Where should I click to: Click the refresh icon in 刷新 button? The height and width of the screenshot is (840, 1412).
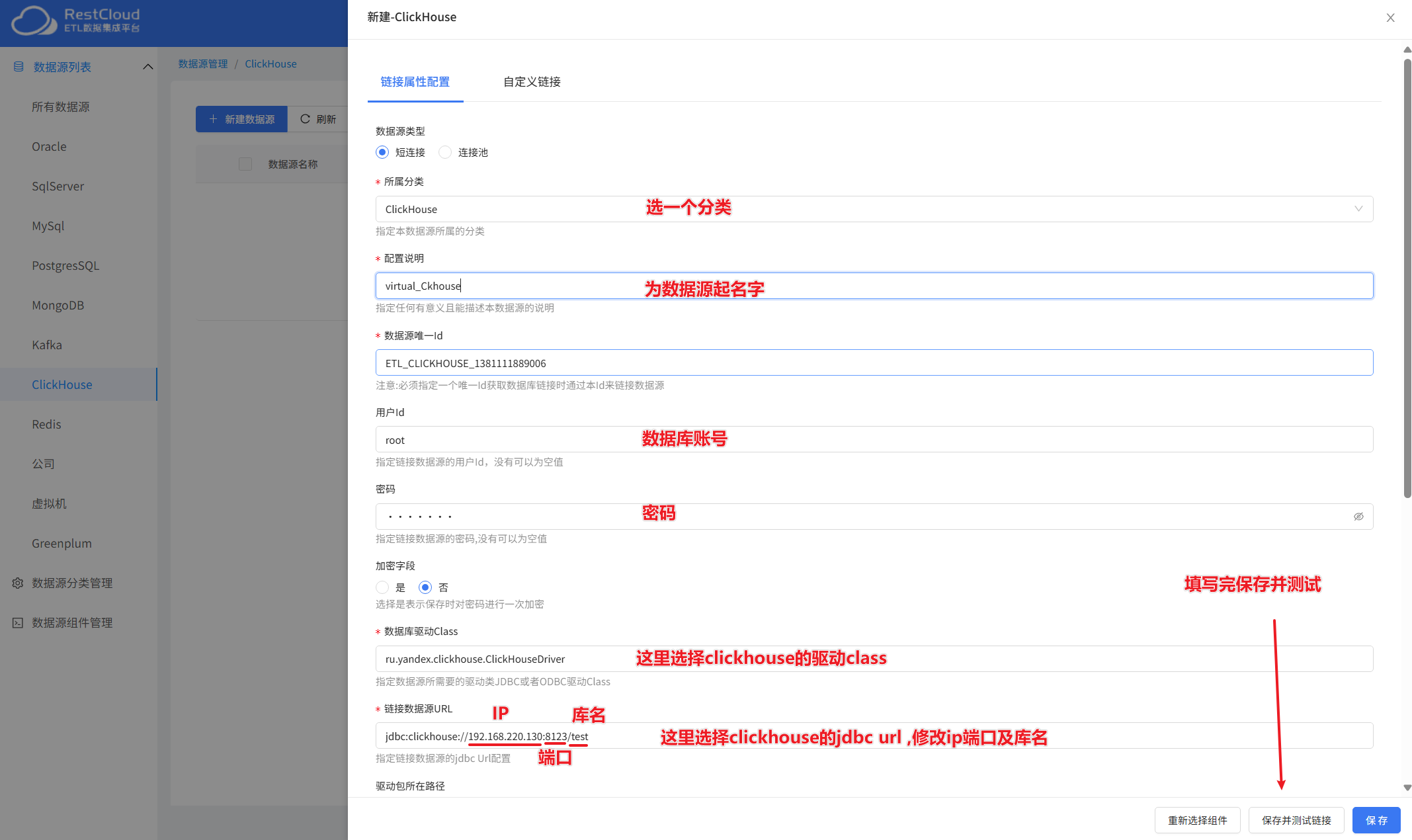point(305,119)
